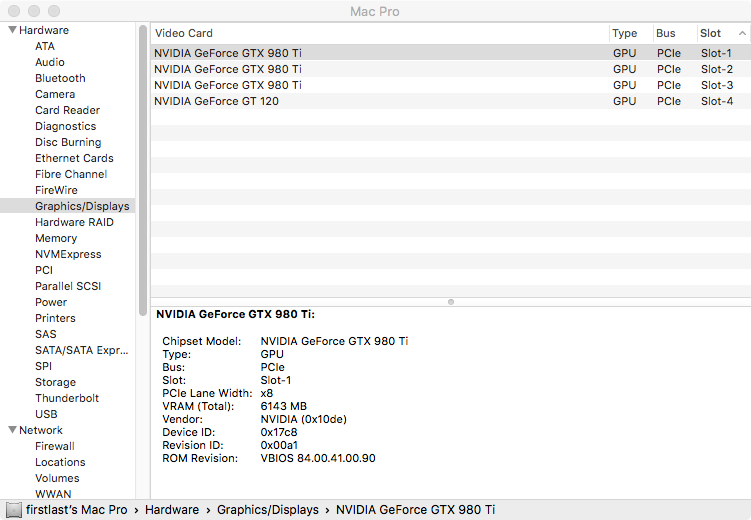Select the GTX 980 Ti in Slot-1 row

pos(451,53)
